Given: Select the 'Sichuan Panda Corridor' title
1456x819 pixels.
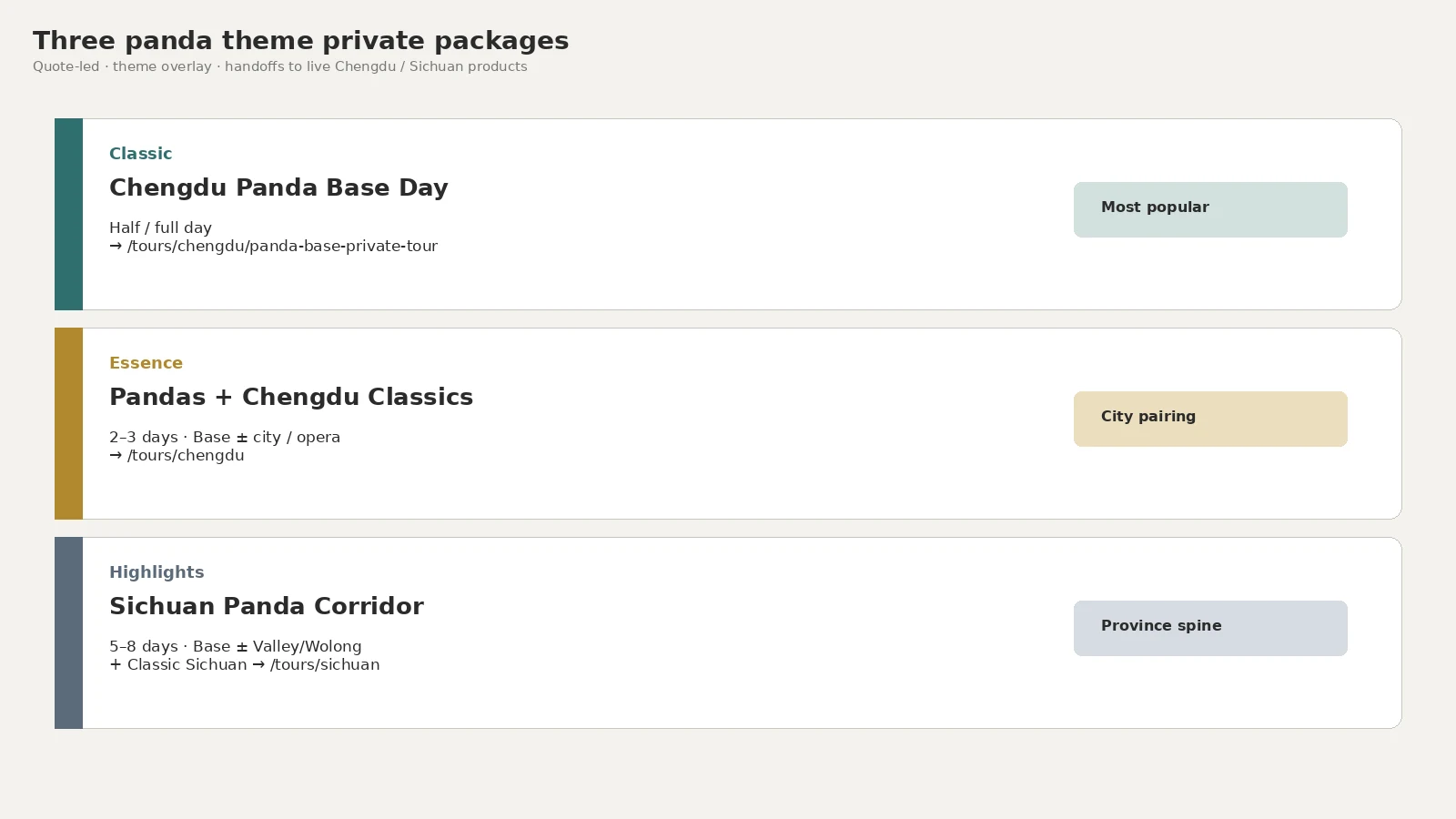Looking at the screenshot, I should [x=267, y=606].
